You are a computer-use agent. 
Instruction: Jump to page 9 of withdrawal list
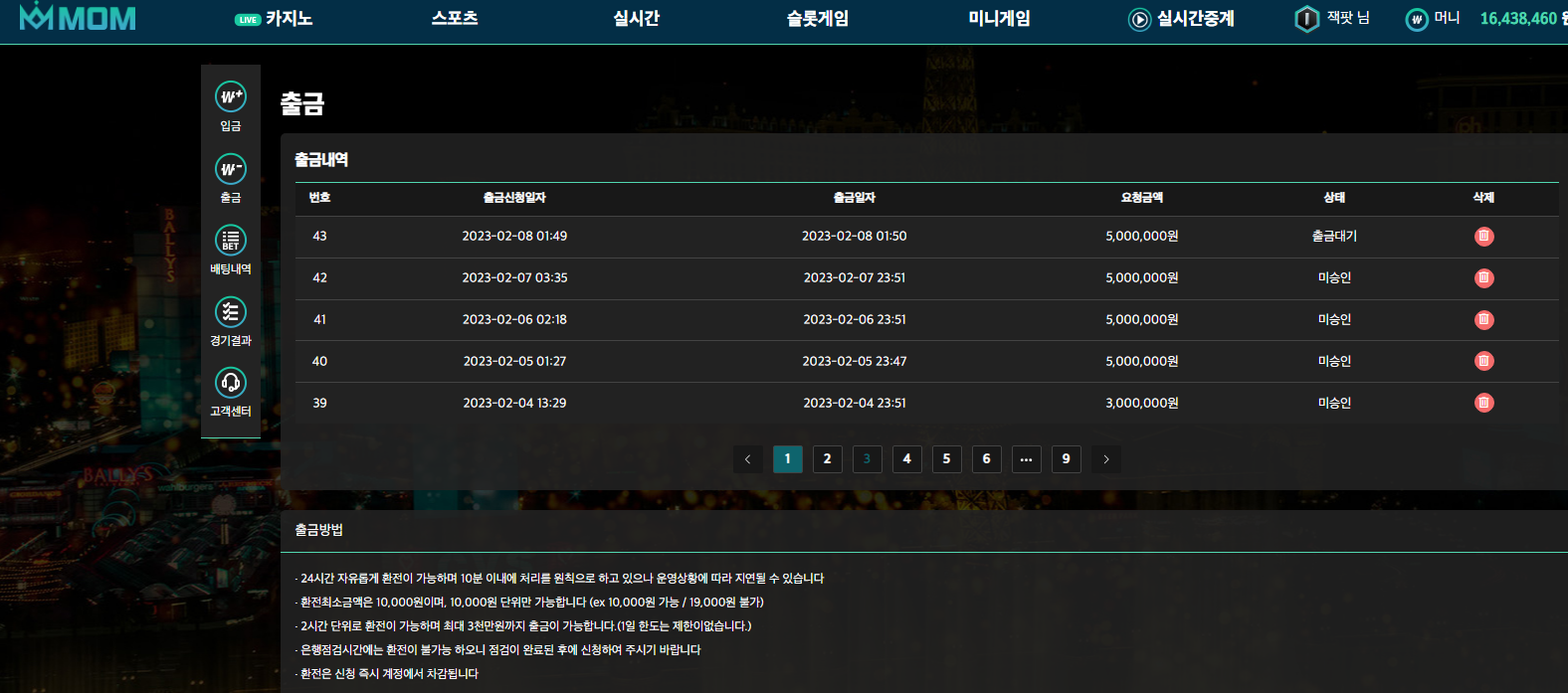tap(1066, 459)
